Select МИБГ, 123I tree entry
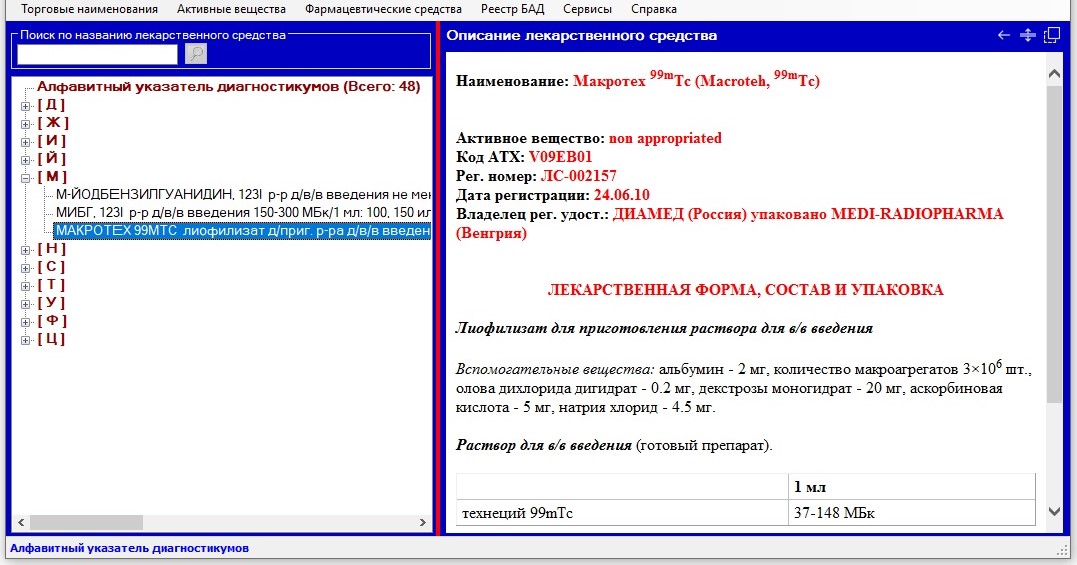The height and width of the screenshot is (565, 1077). (x=243, y=213)
